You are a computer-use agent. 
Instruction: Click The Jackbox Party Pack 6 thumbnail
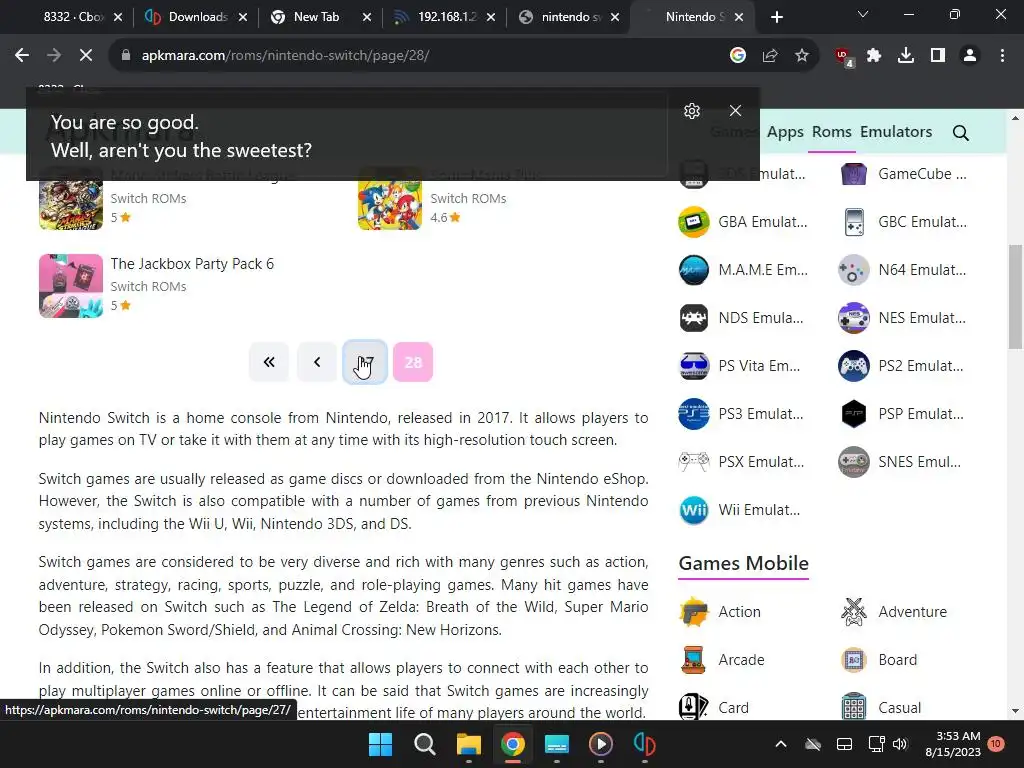click(71, 286)
